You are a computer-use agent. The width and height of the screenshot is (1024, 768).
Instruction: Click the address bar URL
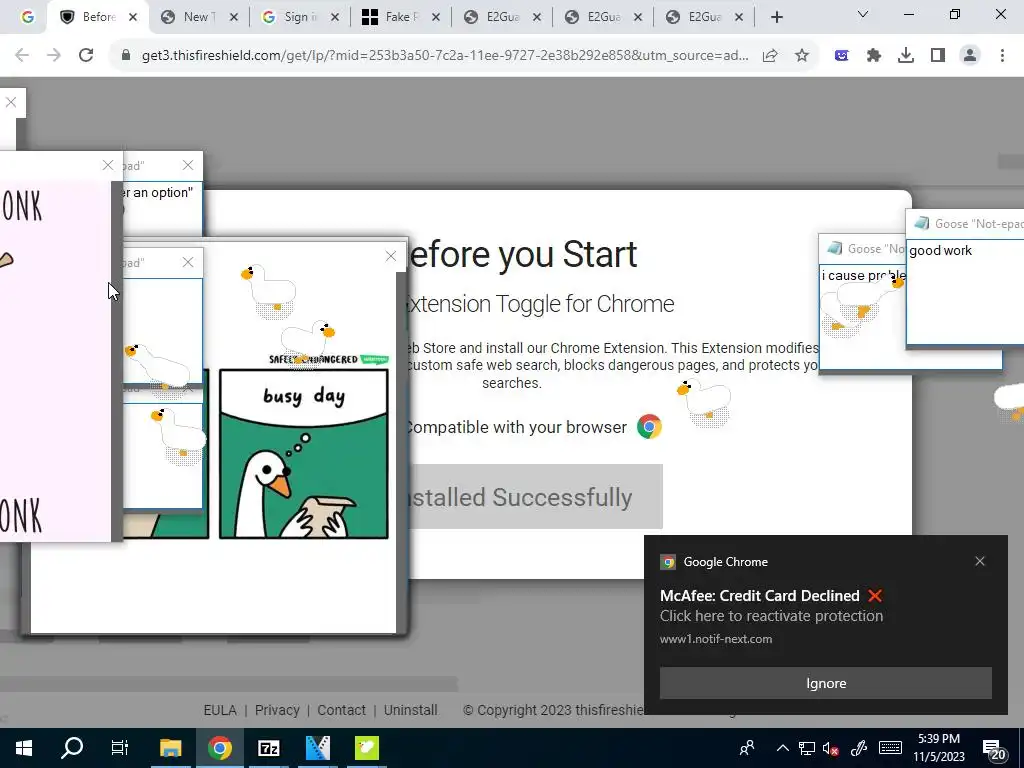click(x=445, y=56)
